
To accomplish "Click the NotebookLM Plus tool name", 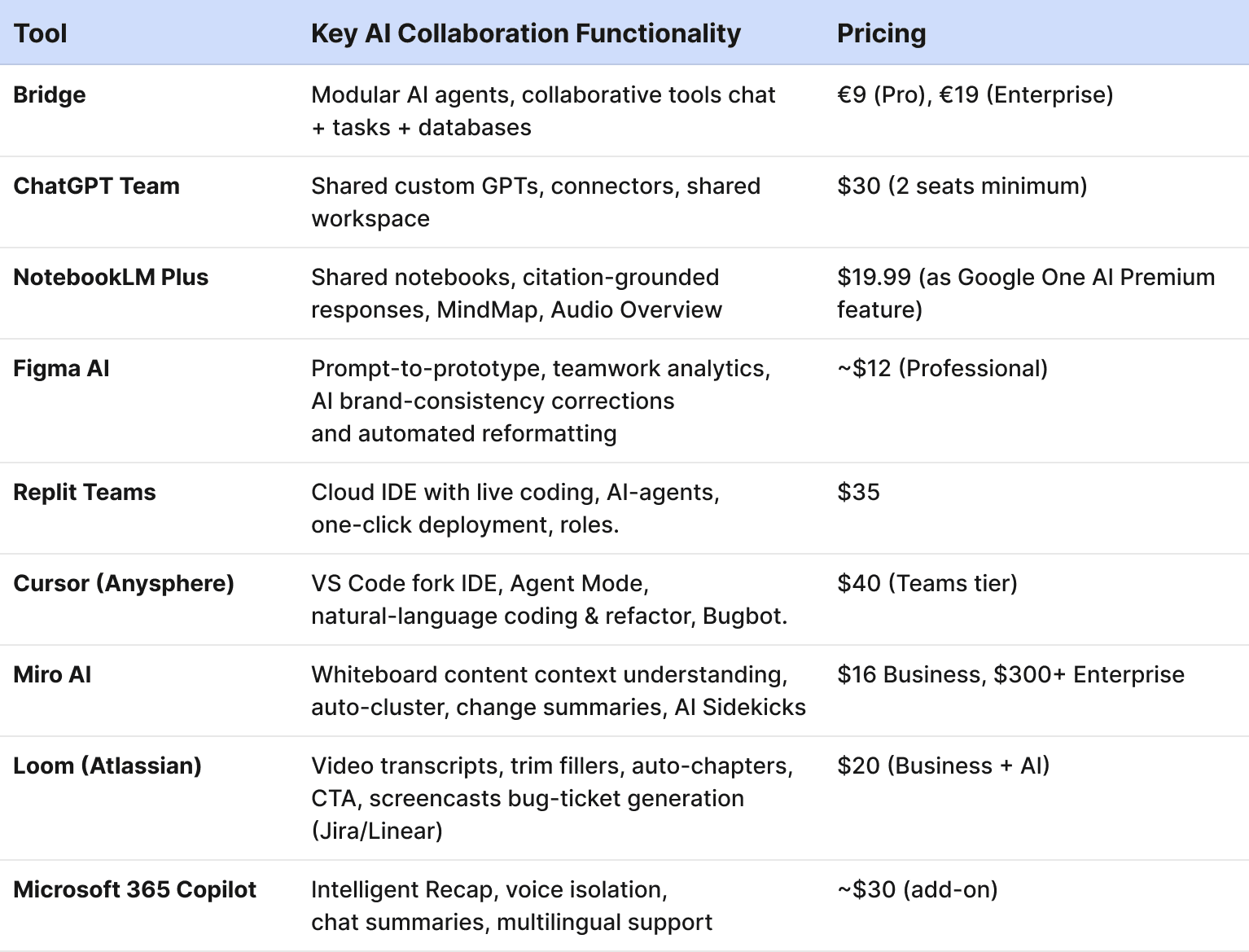I will 111,277.
